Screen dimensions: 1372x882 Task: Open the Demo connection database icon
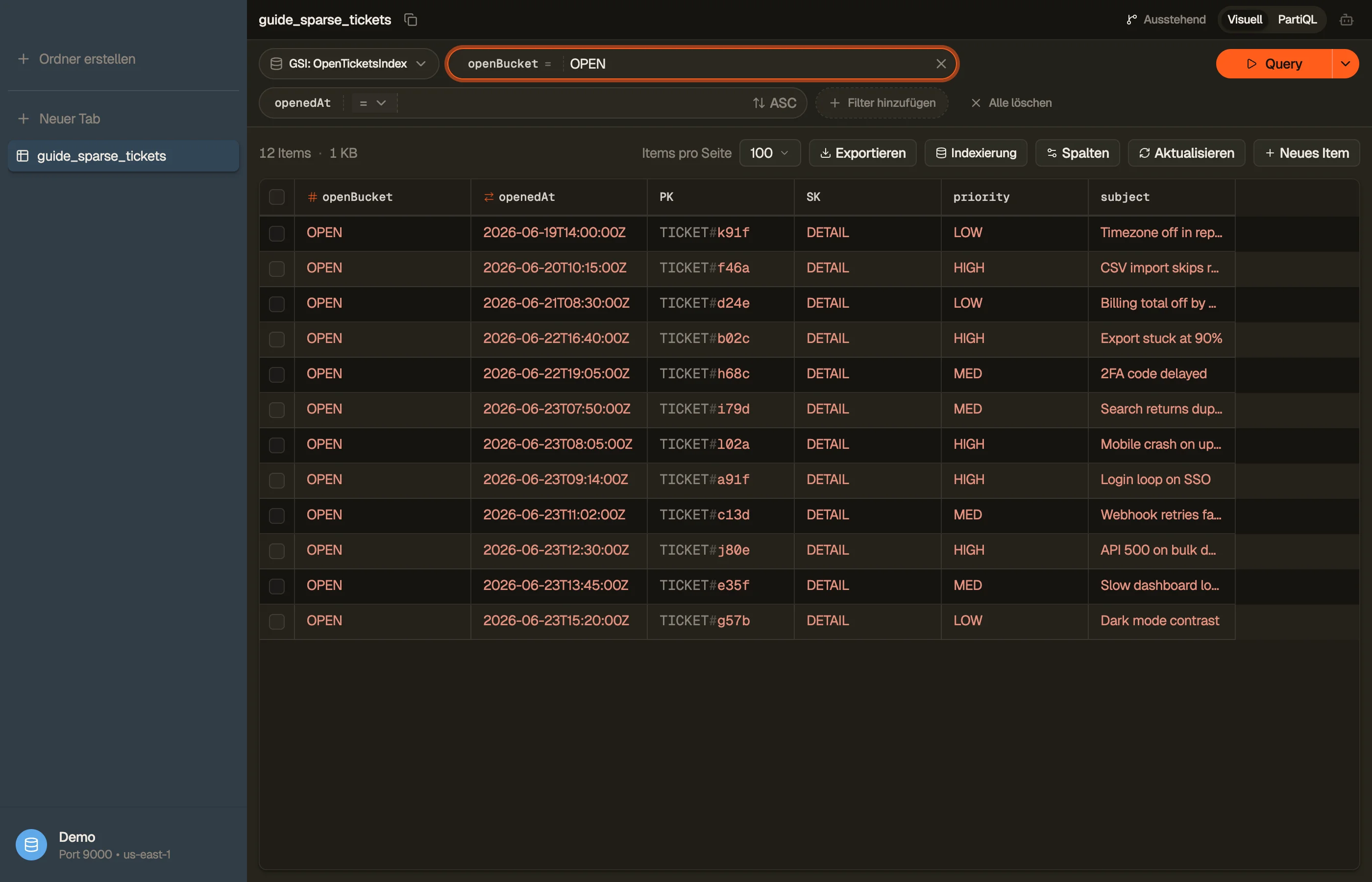coord(31,845)
